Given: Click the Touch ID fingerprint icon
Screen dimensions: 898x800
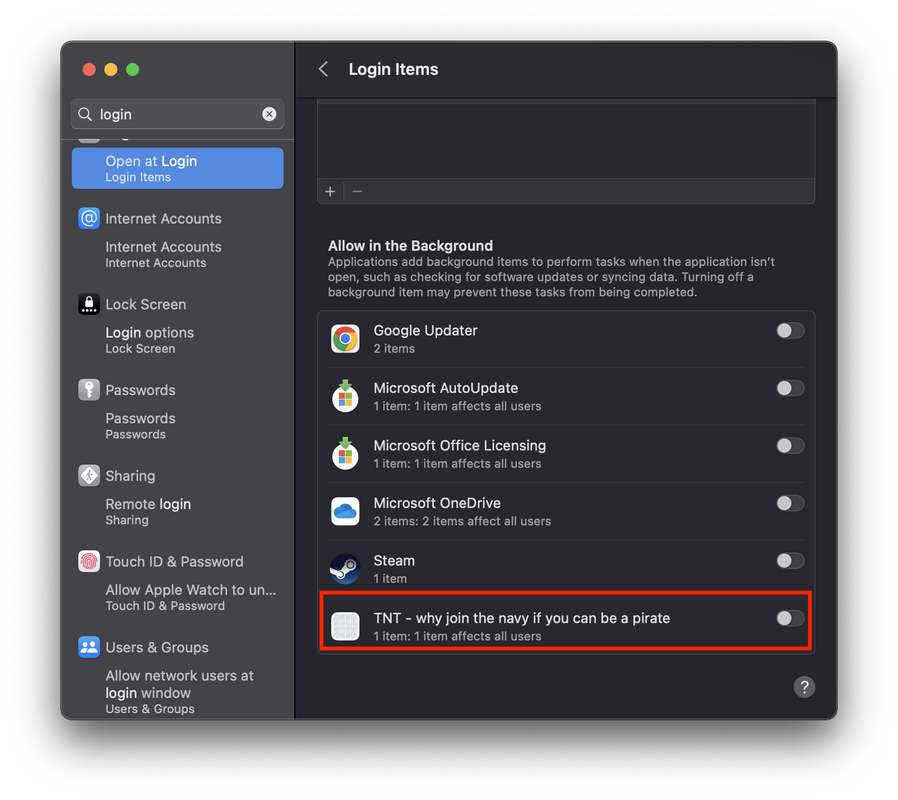Looking at the screenshot, I should coord(89,561).
